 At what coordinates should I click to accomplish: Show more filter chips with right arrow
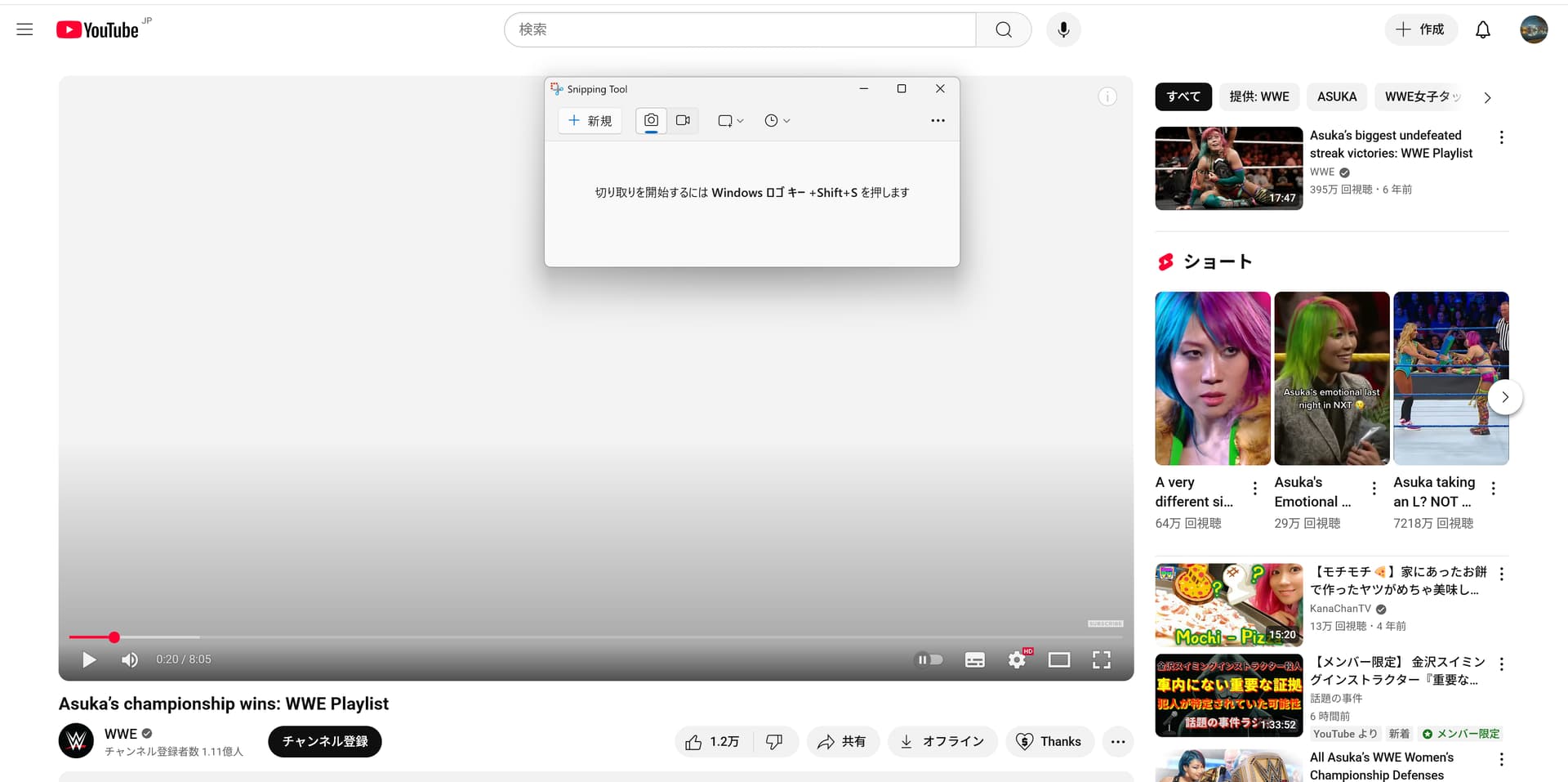(x=1488, y=97)
